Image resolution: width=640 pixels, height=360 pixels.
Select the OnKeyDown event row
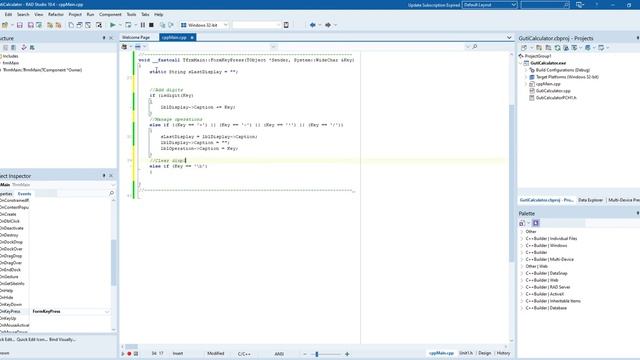pos(55,304)
